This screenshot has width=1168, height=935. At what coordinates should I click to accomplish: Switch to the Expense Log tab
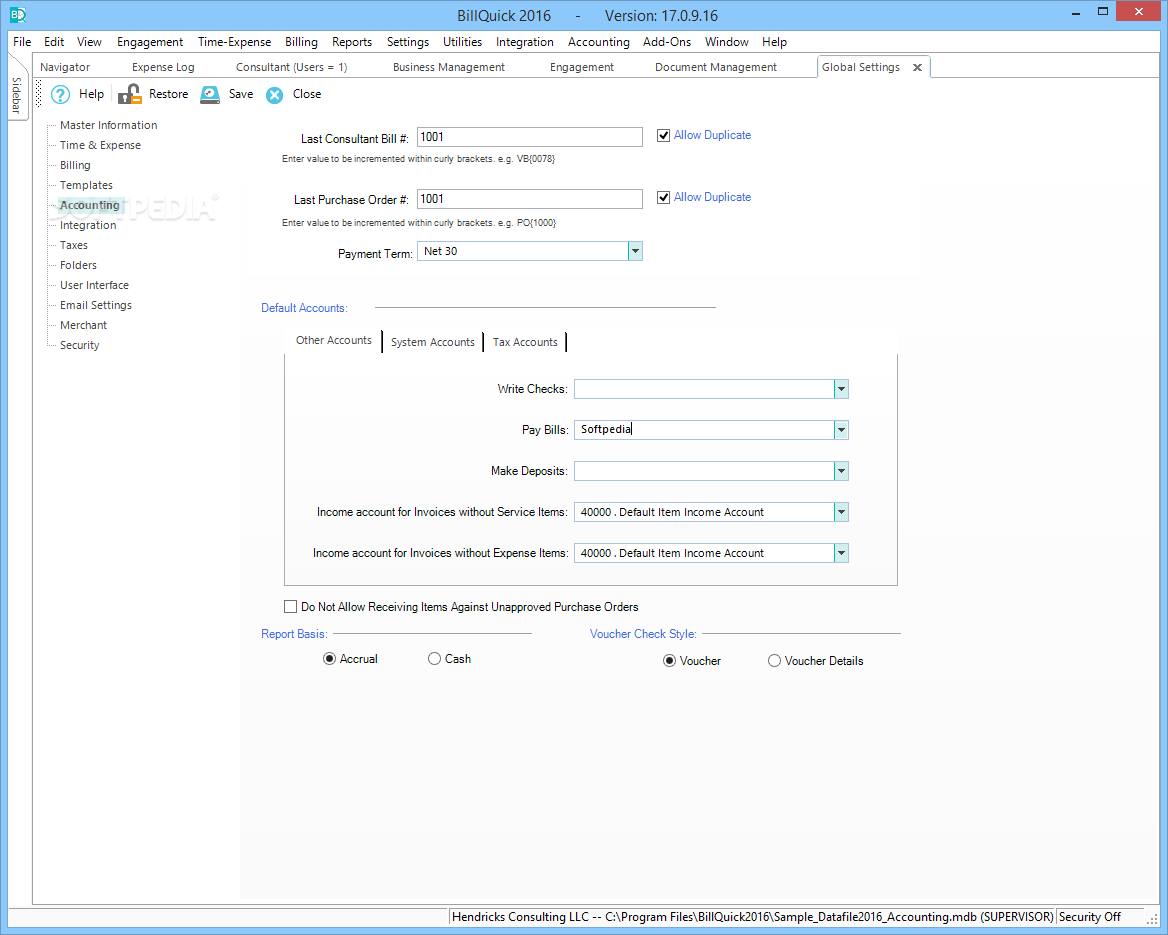point(163,67)
